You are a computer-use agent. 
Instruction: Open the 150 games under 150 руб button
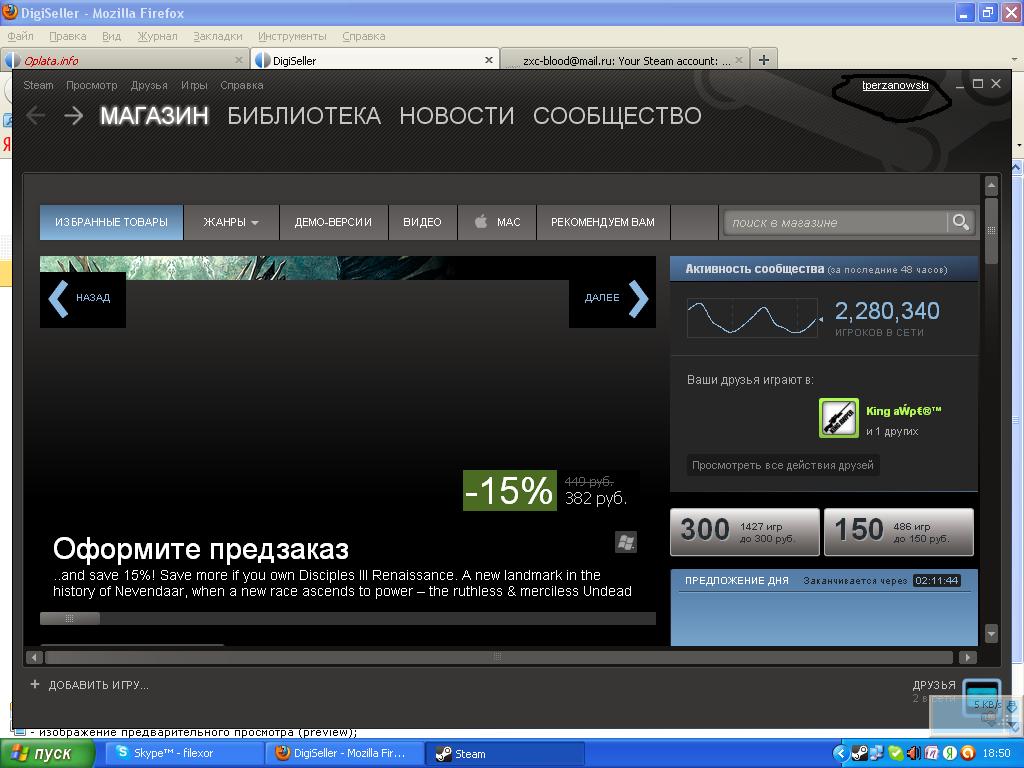click(899, 532)
